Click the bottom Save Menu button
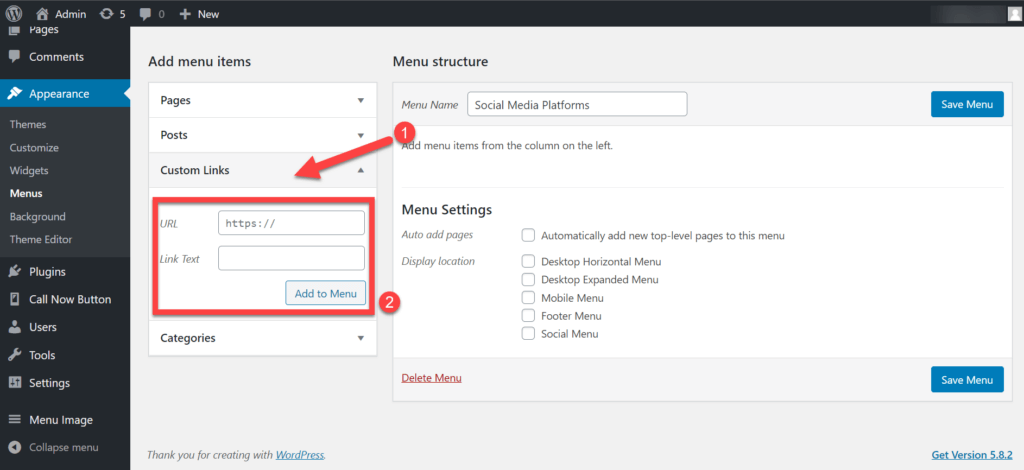The width and height of the screenshot is (1024, 470). (x=967, y=379)
